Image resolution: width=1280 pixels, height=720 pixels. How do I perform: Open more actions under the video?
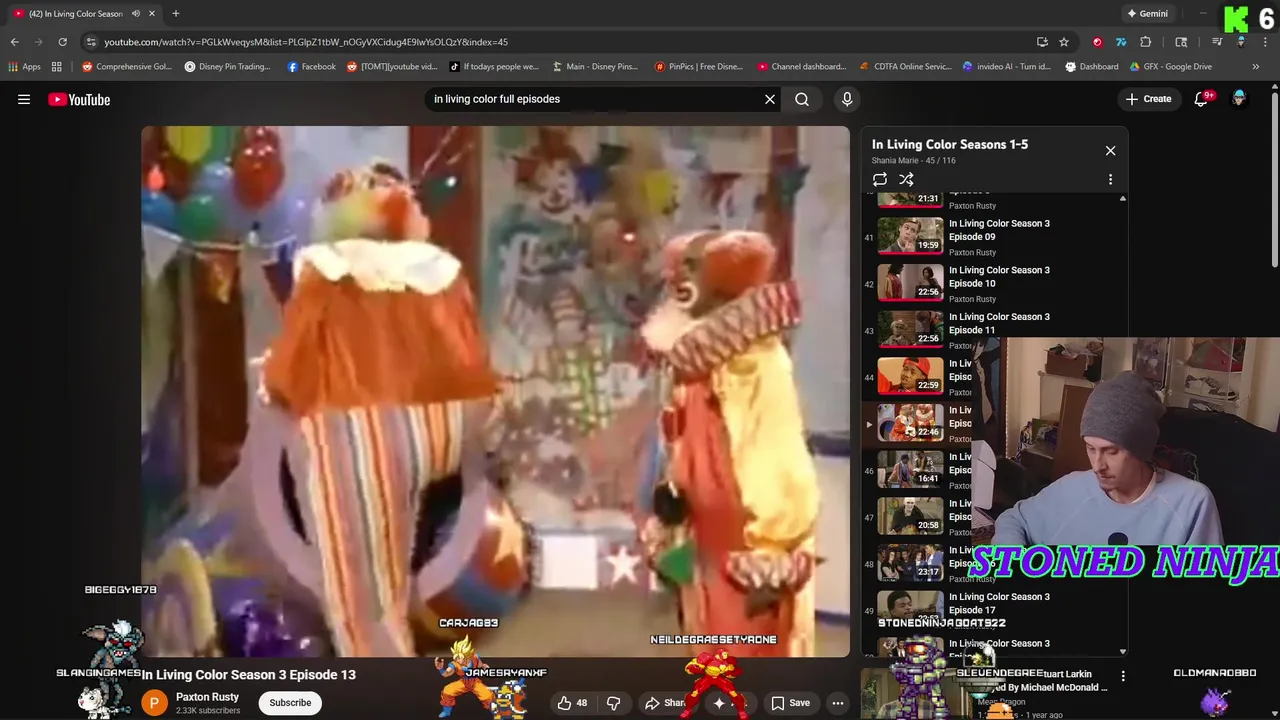pyautogui.click(x=838, y=703)
